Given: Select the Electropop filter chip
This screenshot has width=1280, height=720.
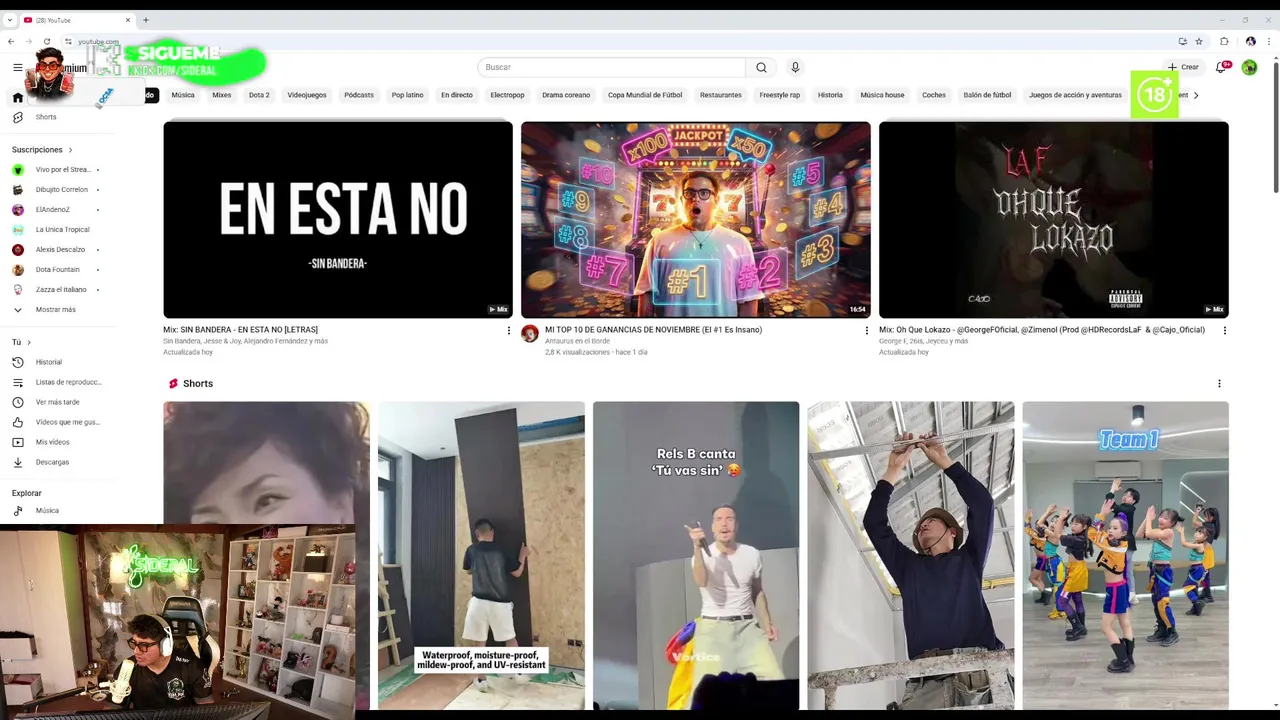Looking at the screenshot, I should [x=507, y=95].
